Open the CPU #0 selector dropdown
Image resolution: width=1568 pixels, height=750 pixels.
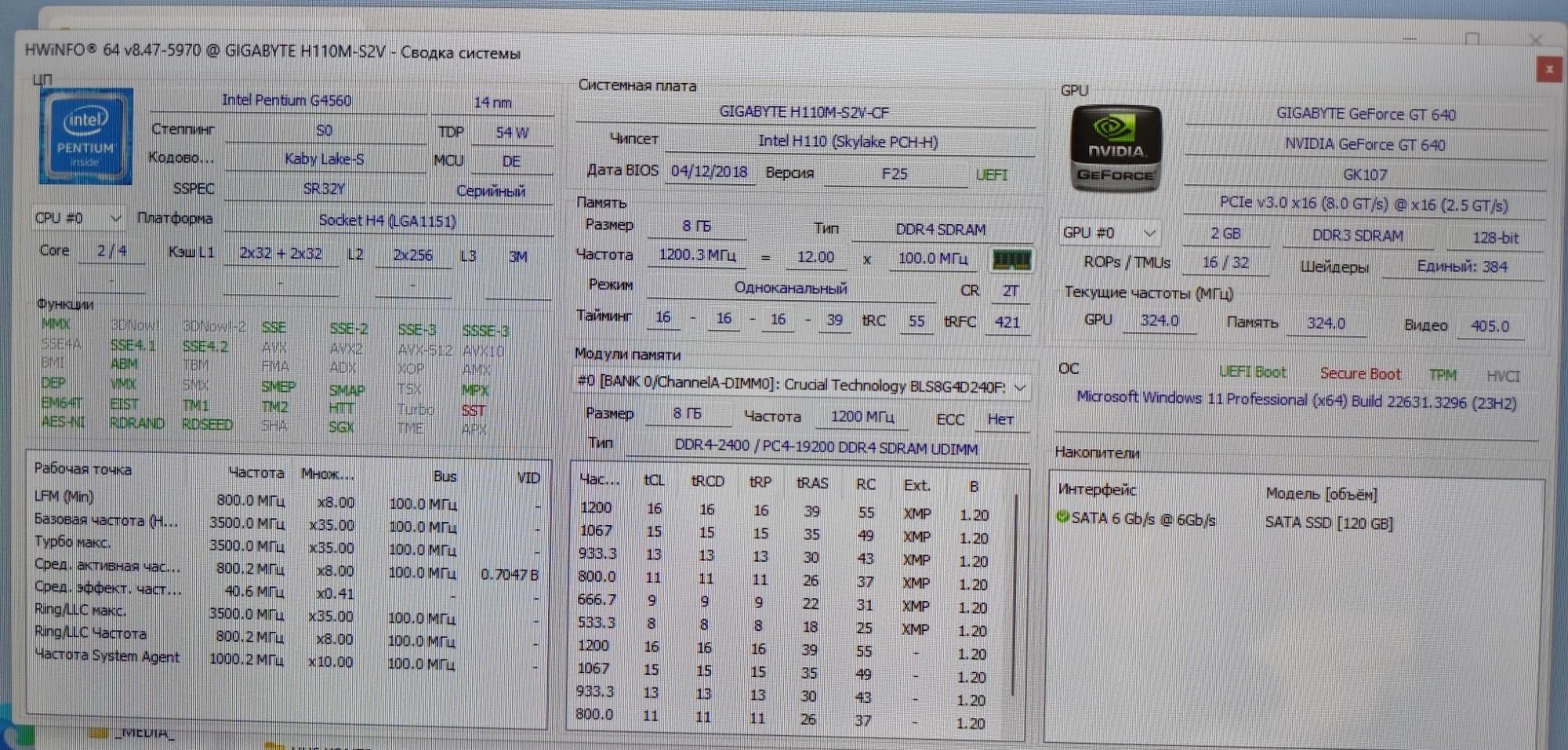[78, 218]
